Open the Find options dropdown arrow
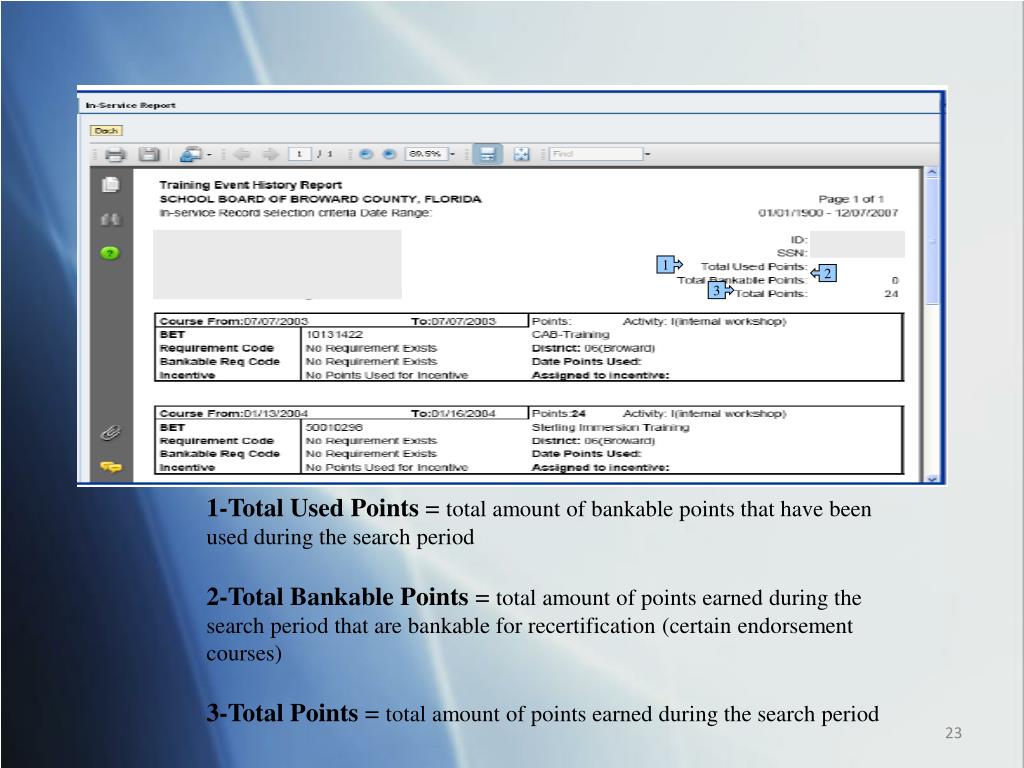Image resolution: width=1024 pixels, height=768 pixels. tap(648, 155)
